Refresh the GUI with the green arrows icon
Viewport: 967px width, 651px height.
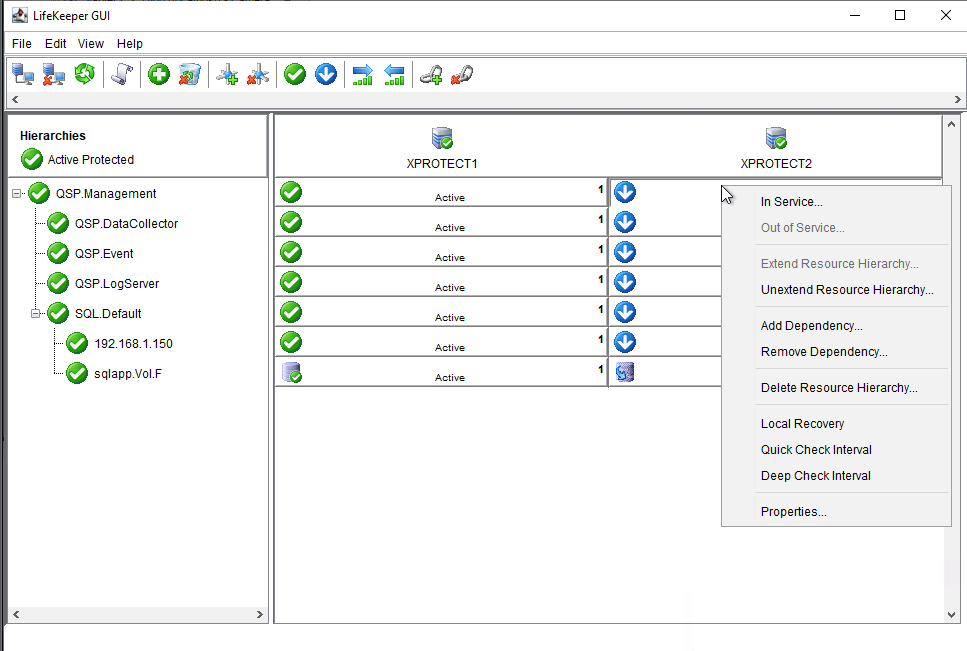(x=84, y=75)
